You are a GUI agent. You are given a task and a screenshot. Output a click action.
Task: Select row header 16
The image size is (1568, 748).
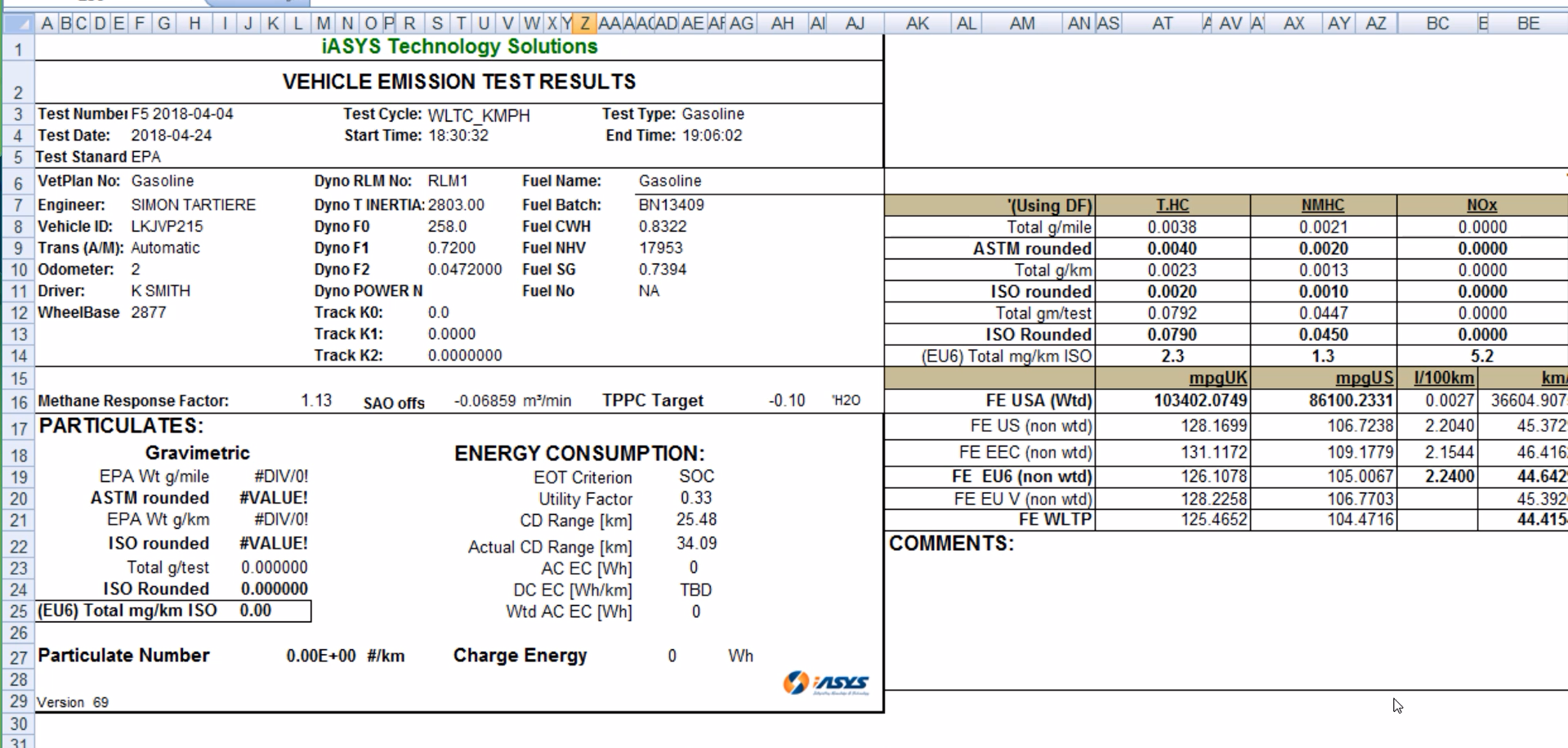point(18,401)
